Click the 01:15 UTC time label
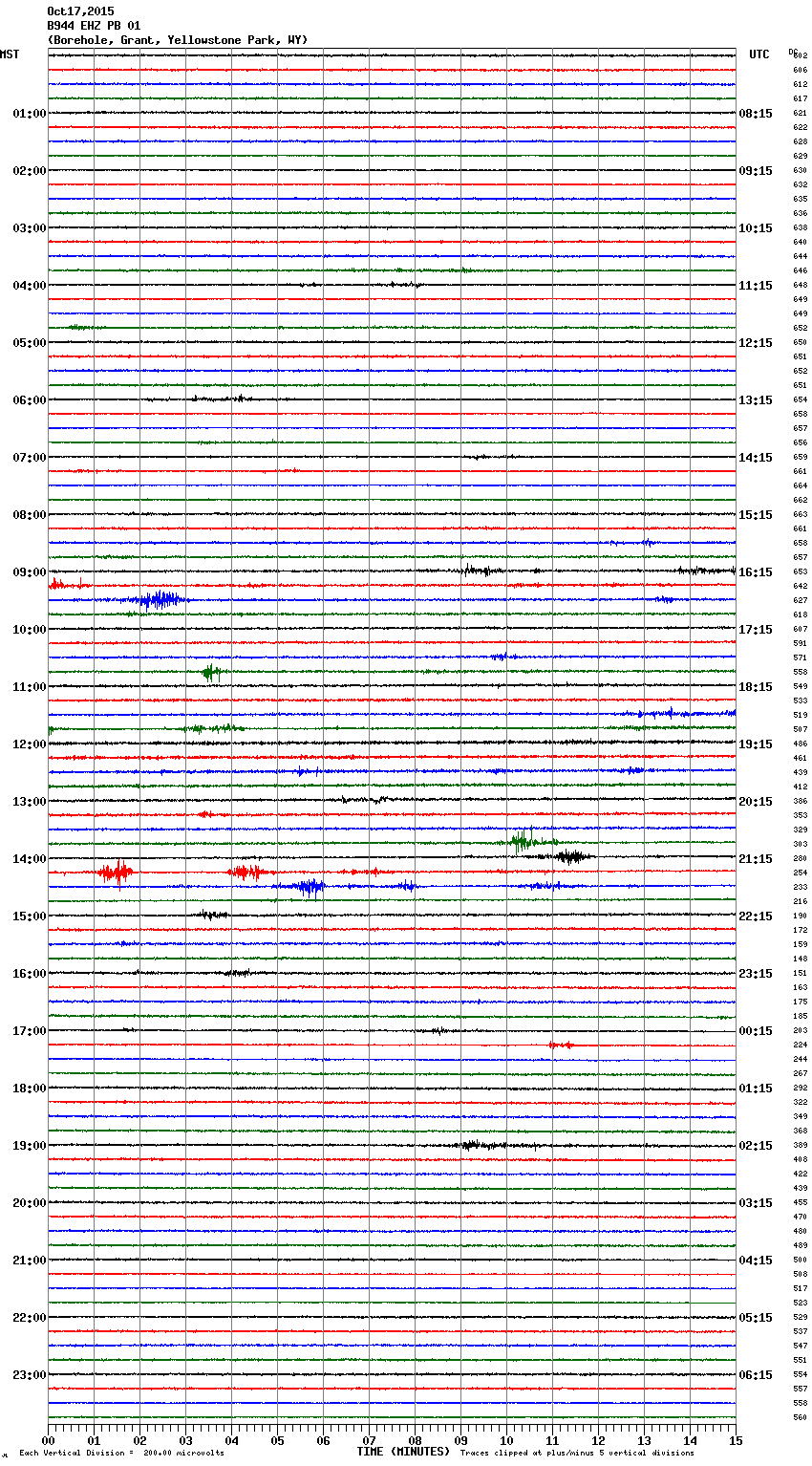 tap(756, 1089)
